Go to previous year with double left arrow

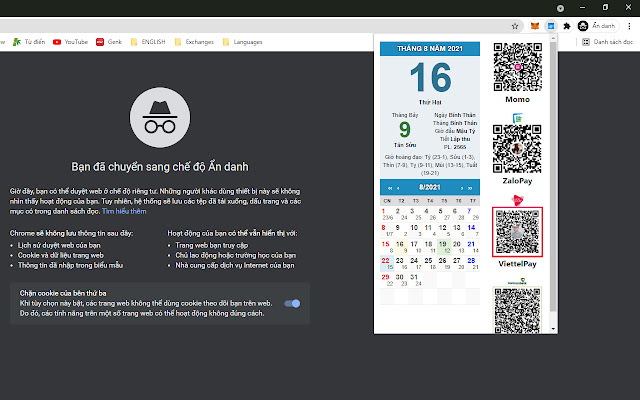390,188
